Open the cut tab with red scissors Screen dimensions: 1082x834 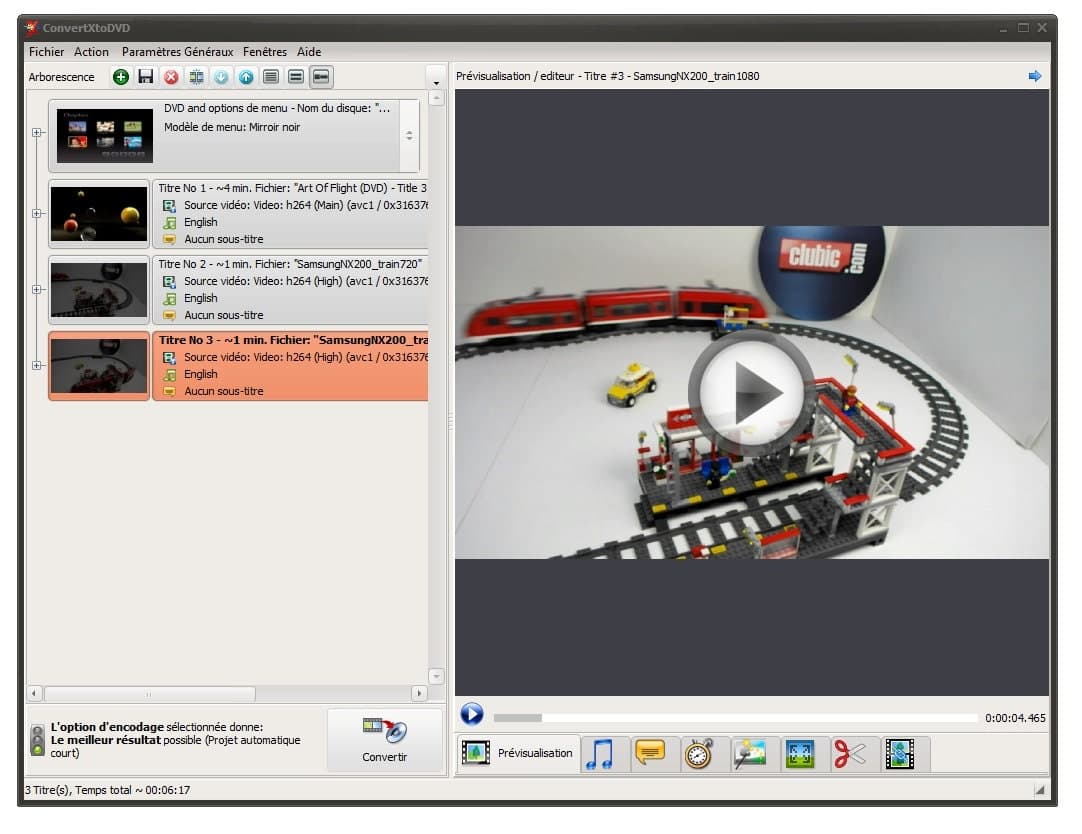click(x=849, y=753)
